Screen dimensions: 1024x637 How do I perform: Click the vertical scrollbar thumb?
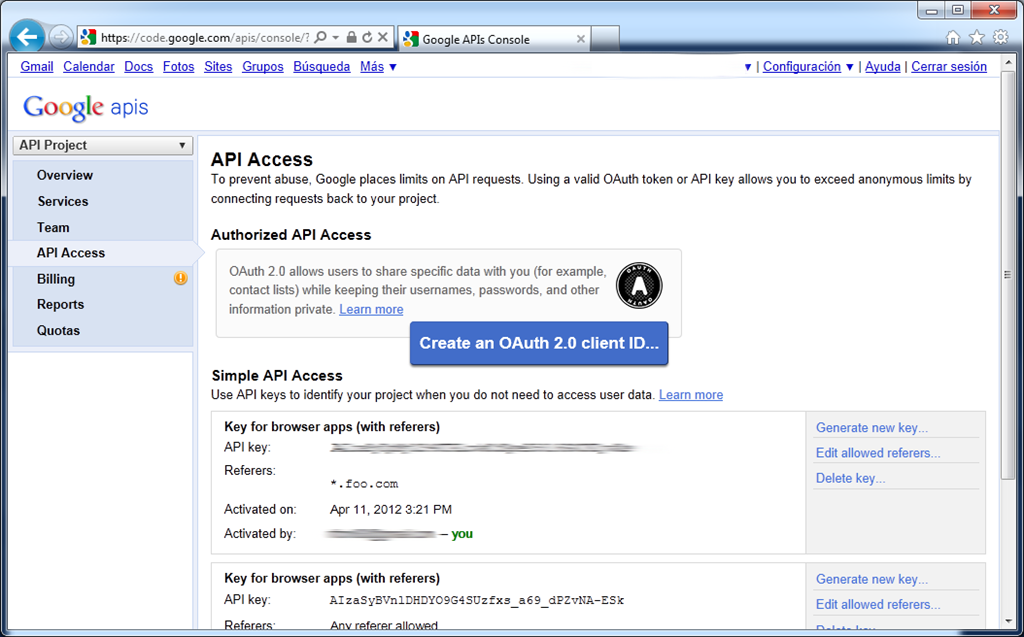(x=1008, y=275)
